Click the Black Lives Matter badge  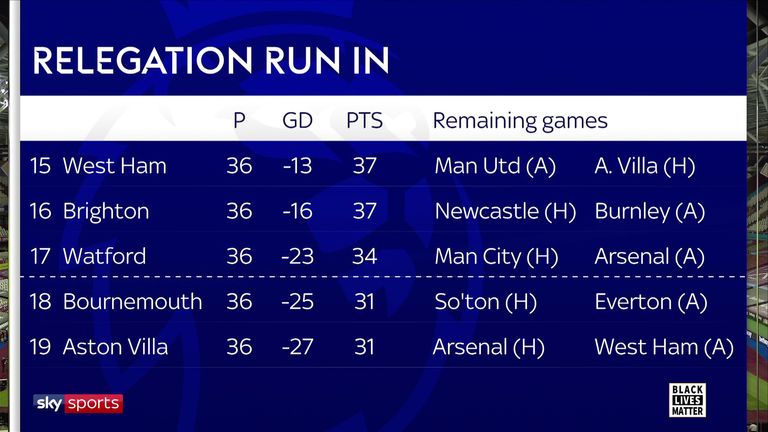coord(689,398)
